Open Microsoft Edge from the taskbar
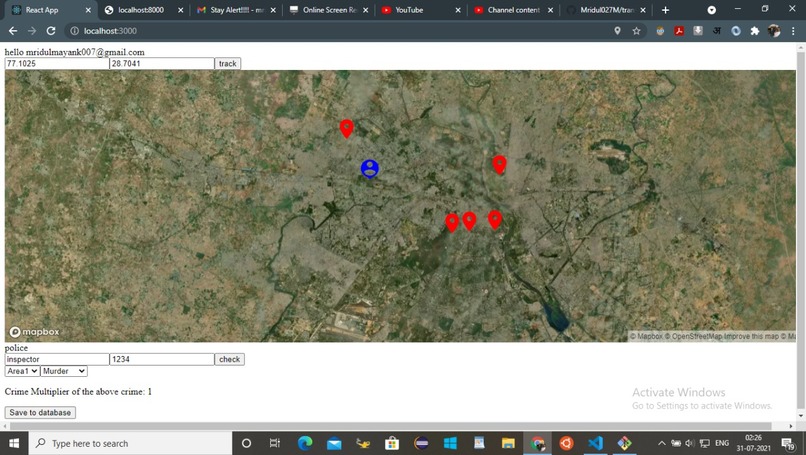Viewport: 806px width, 455px height. 305,443
